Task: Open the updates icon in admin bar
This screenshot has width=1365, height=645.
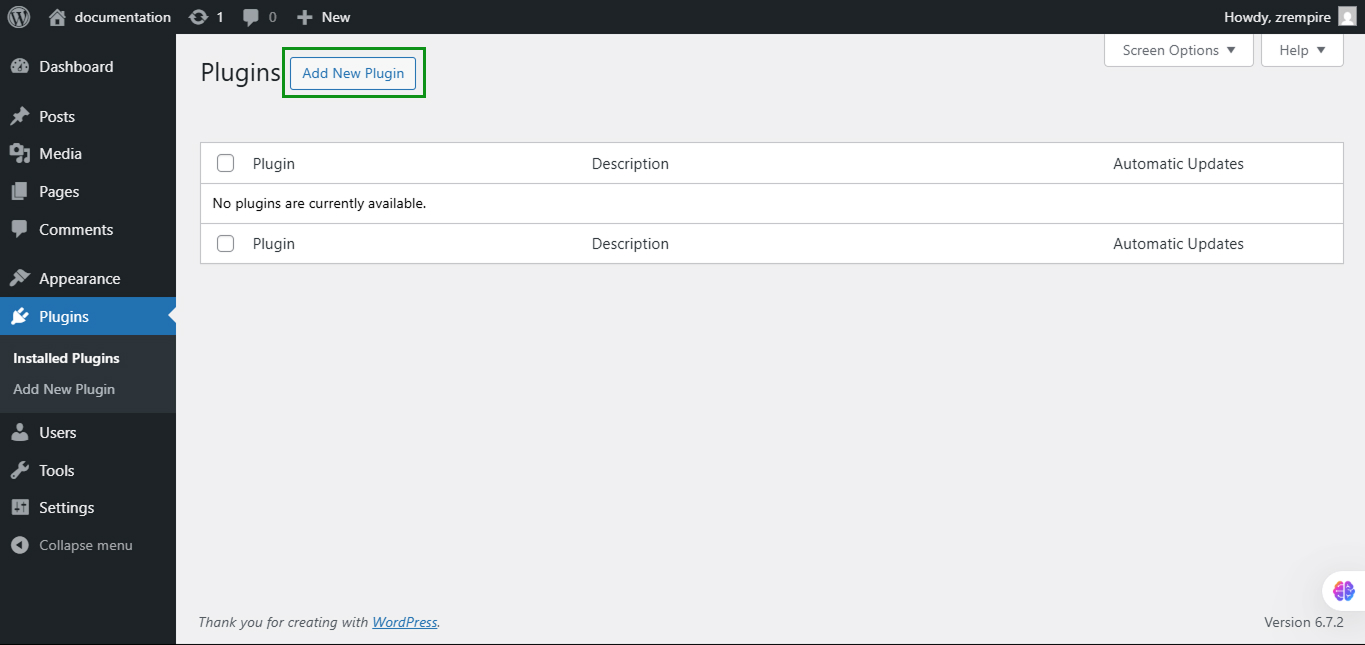Action: (x=199, y=17)
